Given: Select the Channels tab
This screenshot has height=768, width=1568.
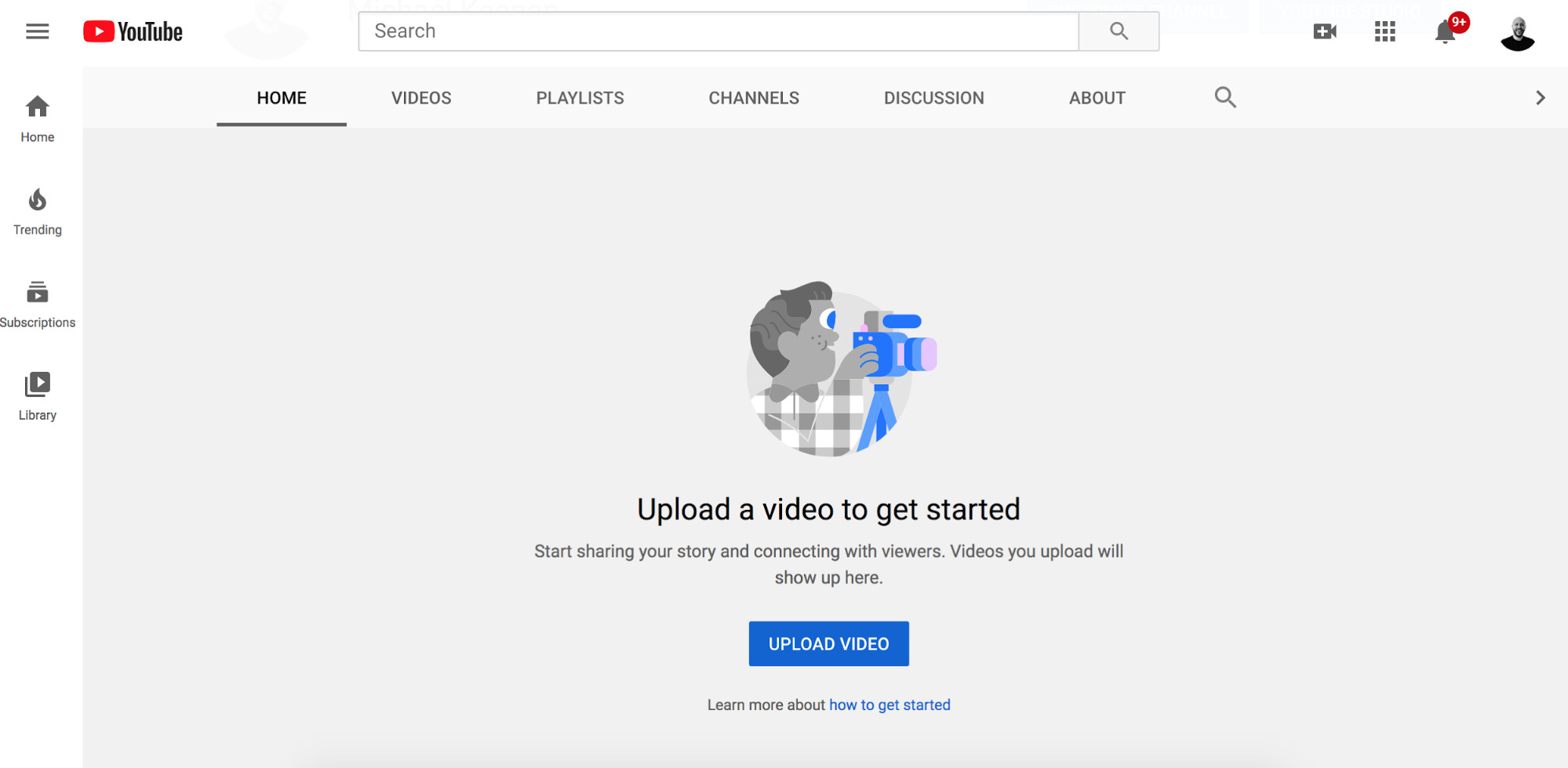Looking at the screenshot, I should (754, 98).
